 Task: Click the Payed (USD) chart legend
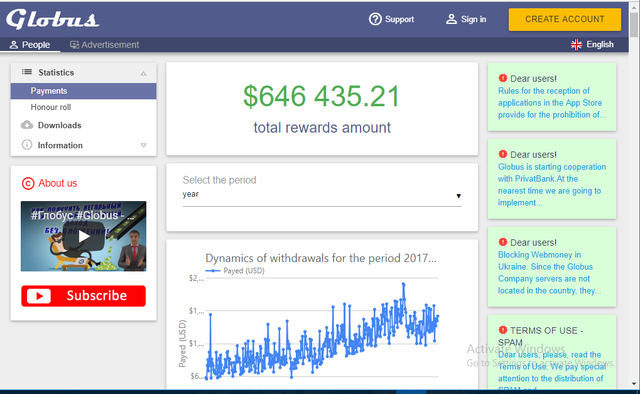(x=235, y=271)
